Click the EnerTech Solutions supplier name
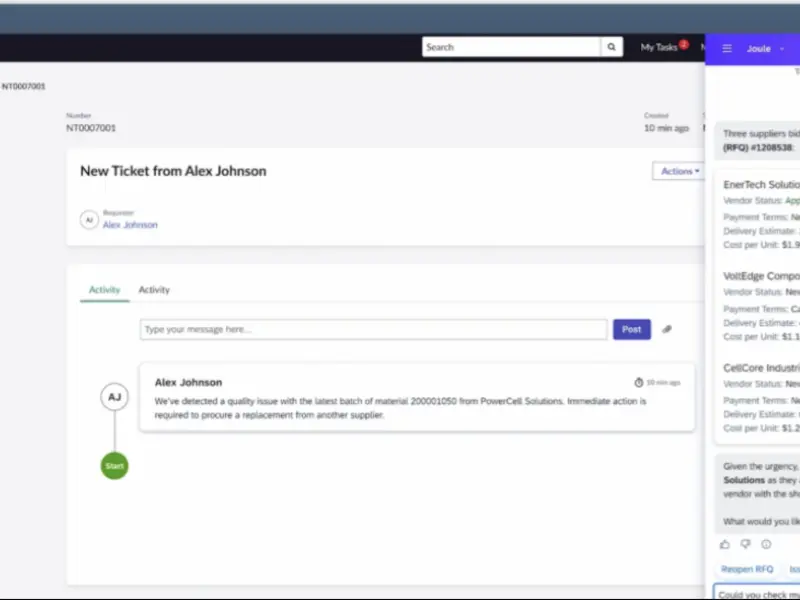 761,185
